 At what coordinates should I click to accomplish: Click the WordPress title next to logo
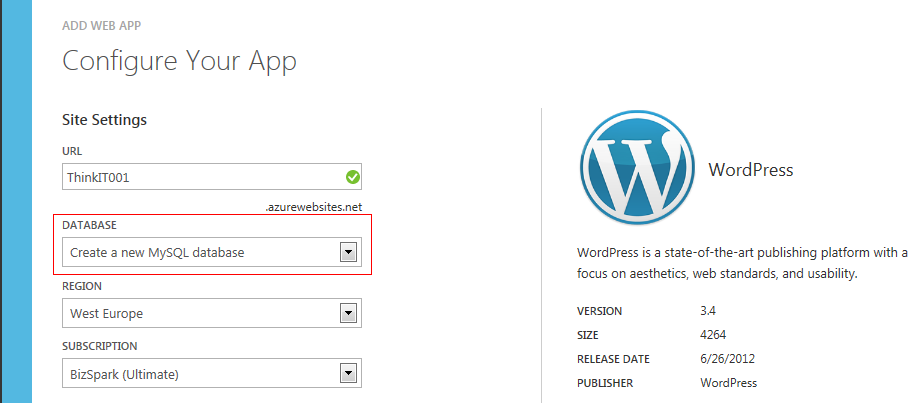750,170
